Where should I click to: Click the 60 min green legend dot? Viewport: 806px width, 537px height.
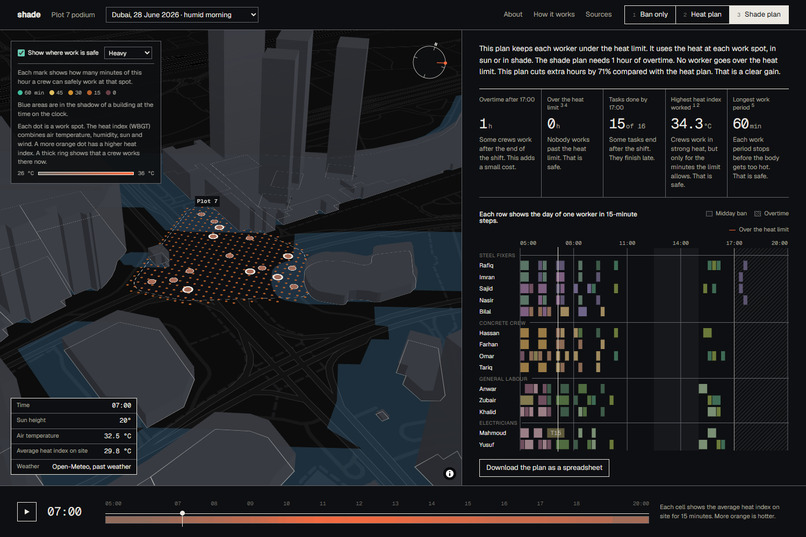(x=20, y=93)
